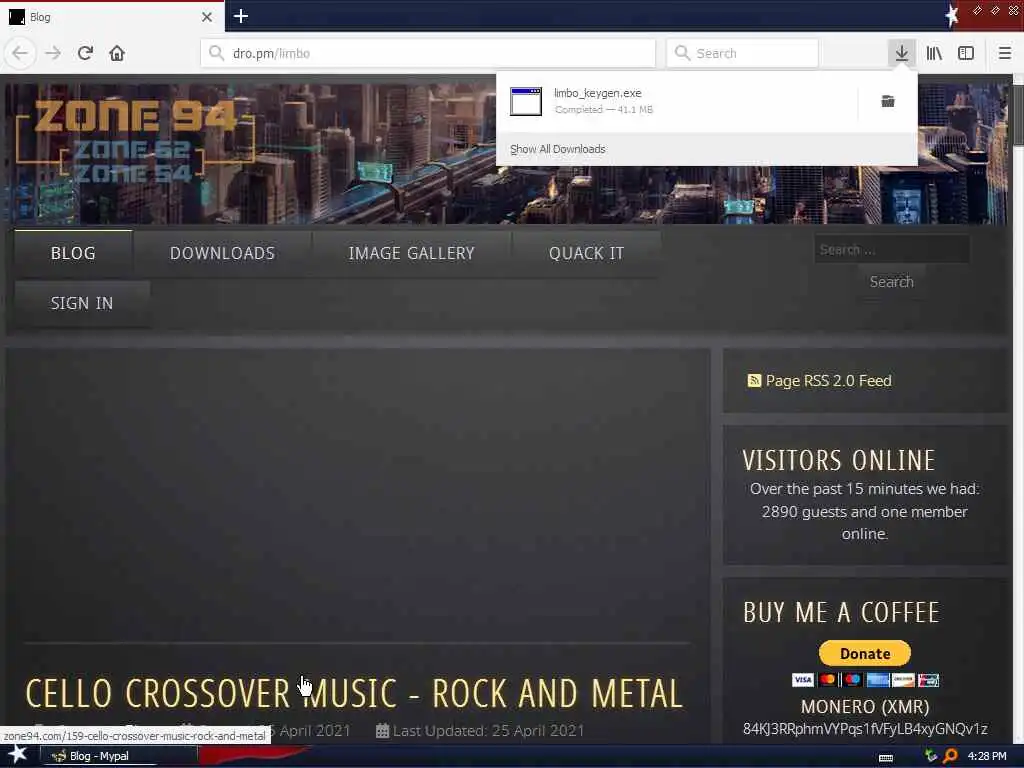Image resolution: width=1024 pixels, height=768 pixels.
Task: Open Page RSS 2.0 Feed link
Action: (828, 381)
